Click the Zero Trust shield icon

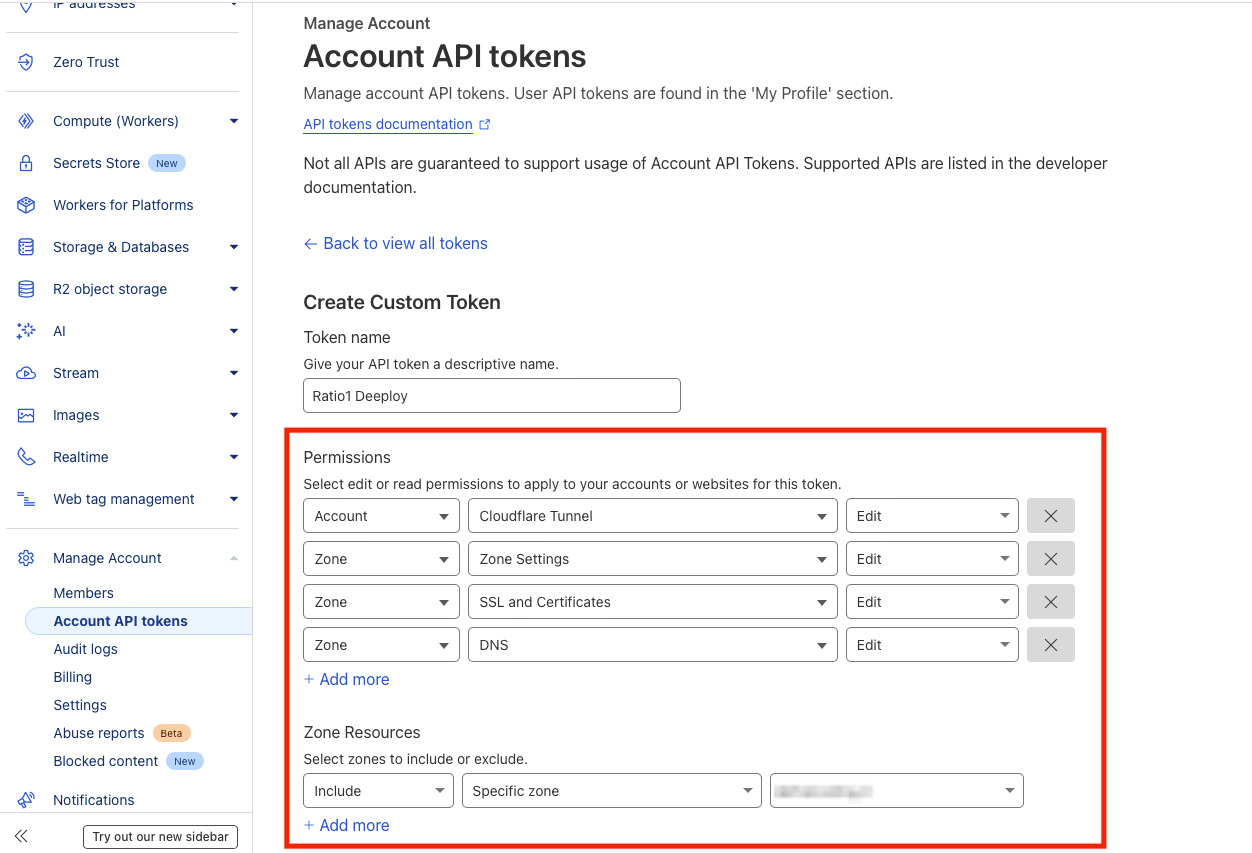[x=27, y=62]
